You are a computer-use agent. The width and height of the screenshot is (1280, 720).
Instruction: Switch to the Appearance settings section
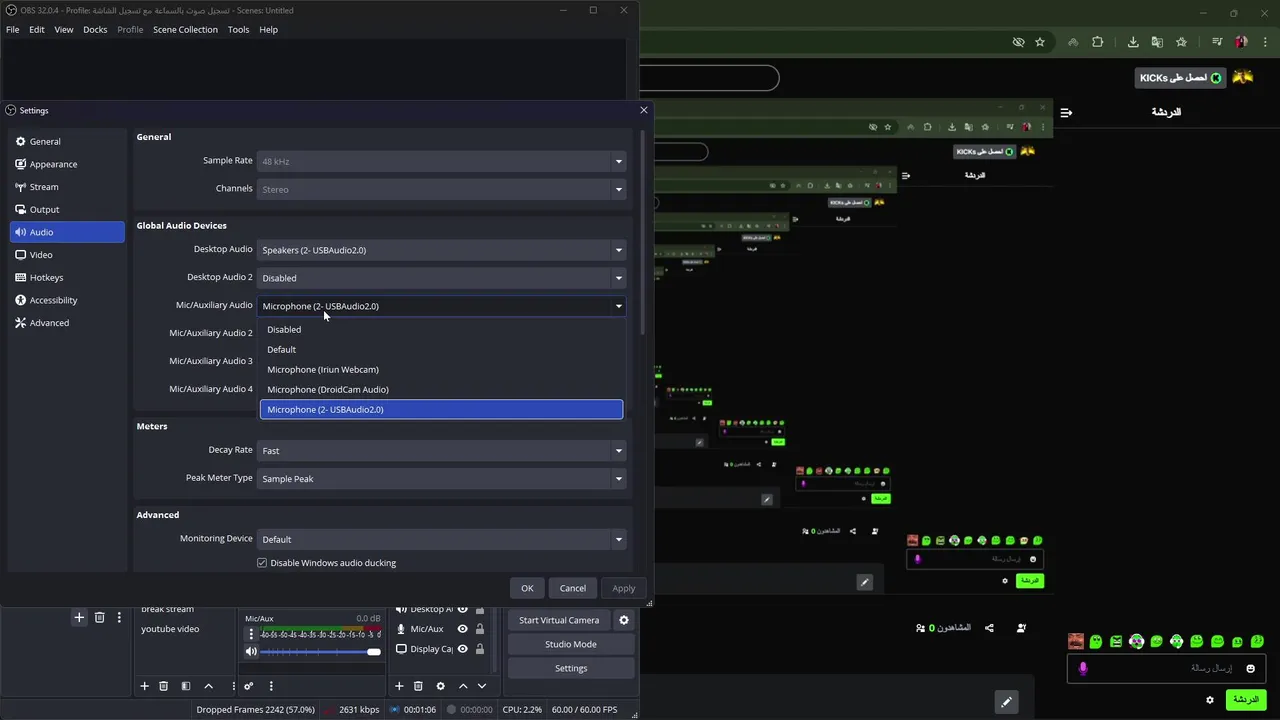66,164
